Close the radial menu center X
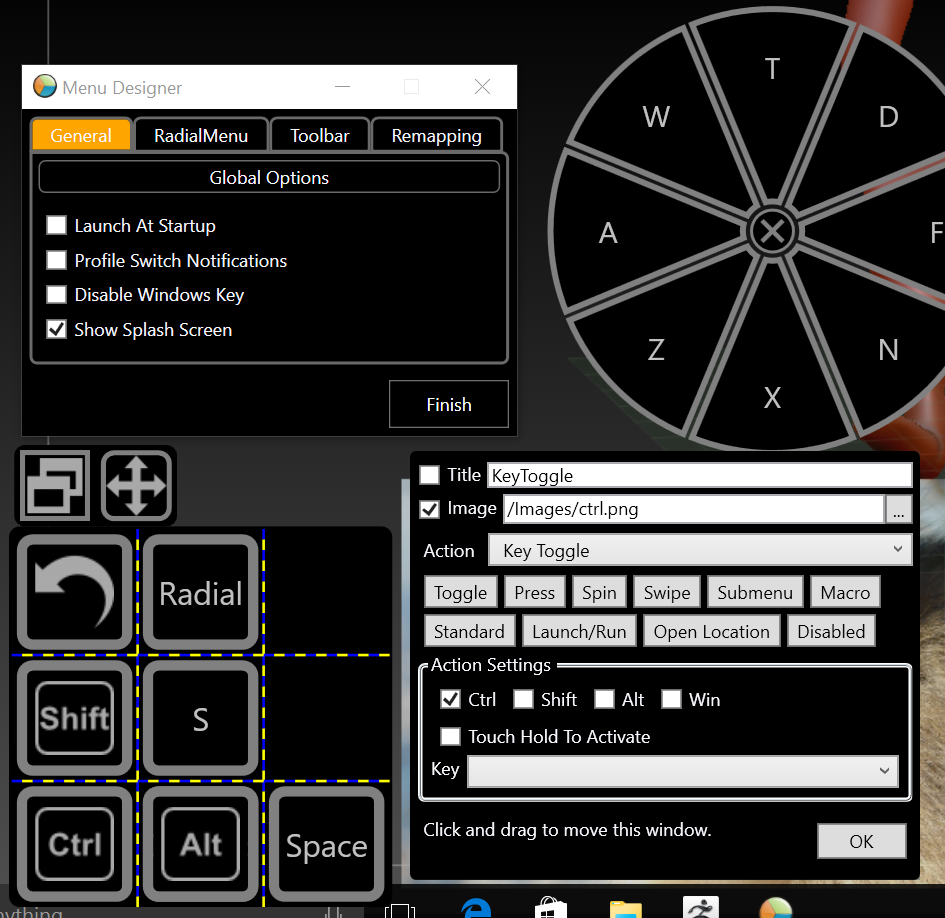 (771, 232)
